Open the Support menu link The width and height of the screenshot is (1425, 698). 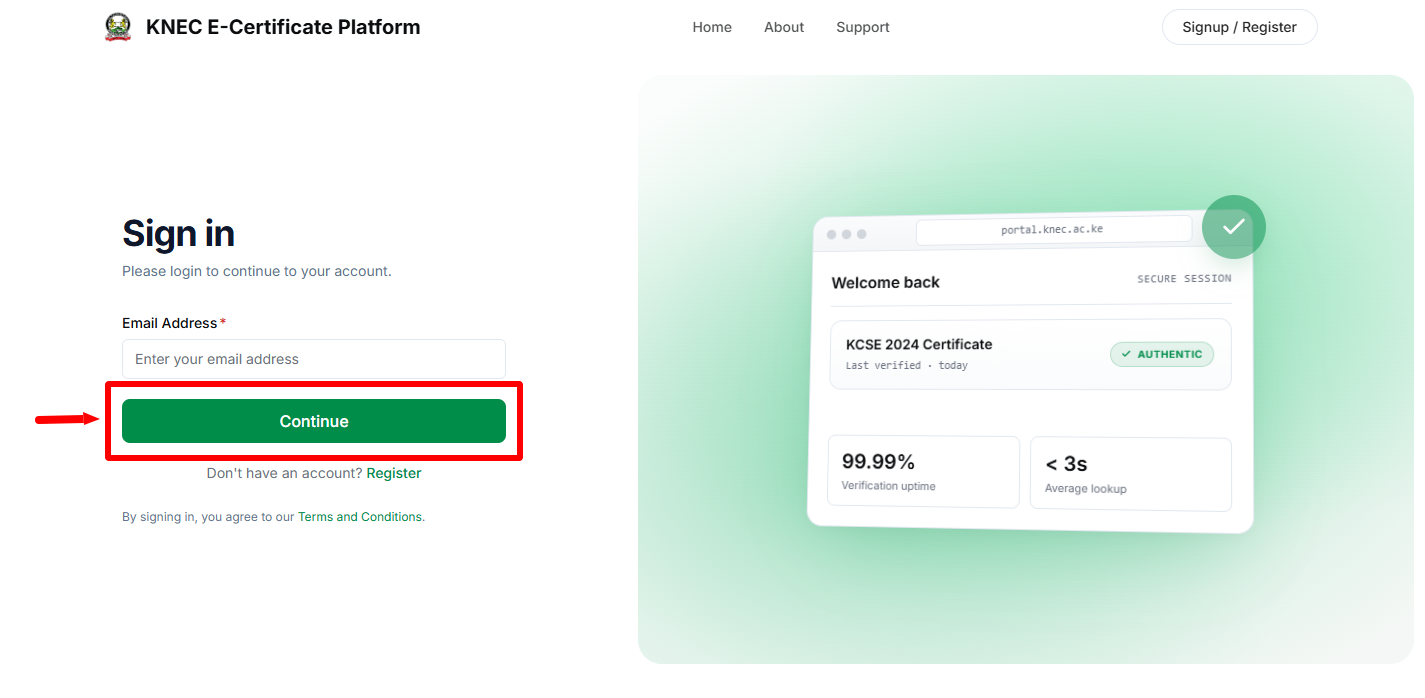pyautogui.click(x=863, y=27)
